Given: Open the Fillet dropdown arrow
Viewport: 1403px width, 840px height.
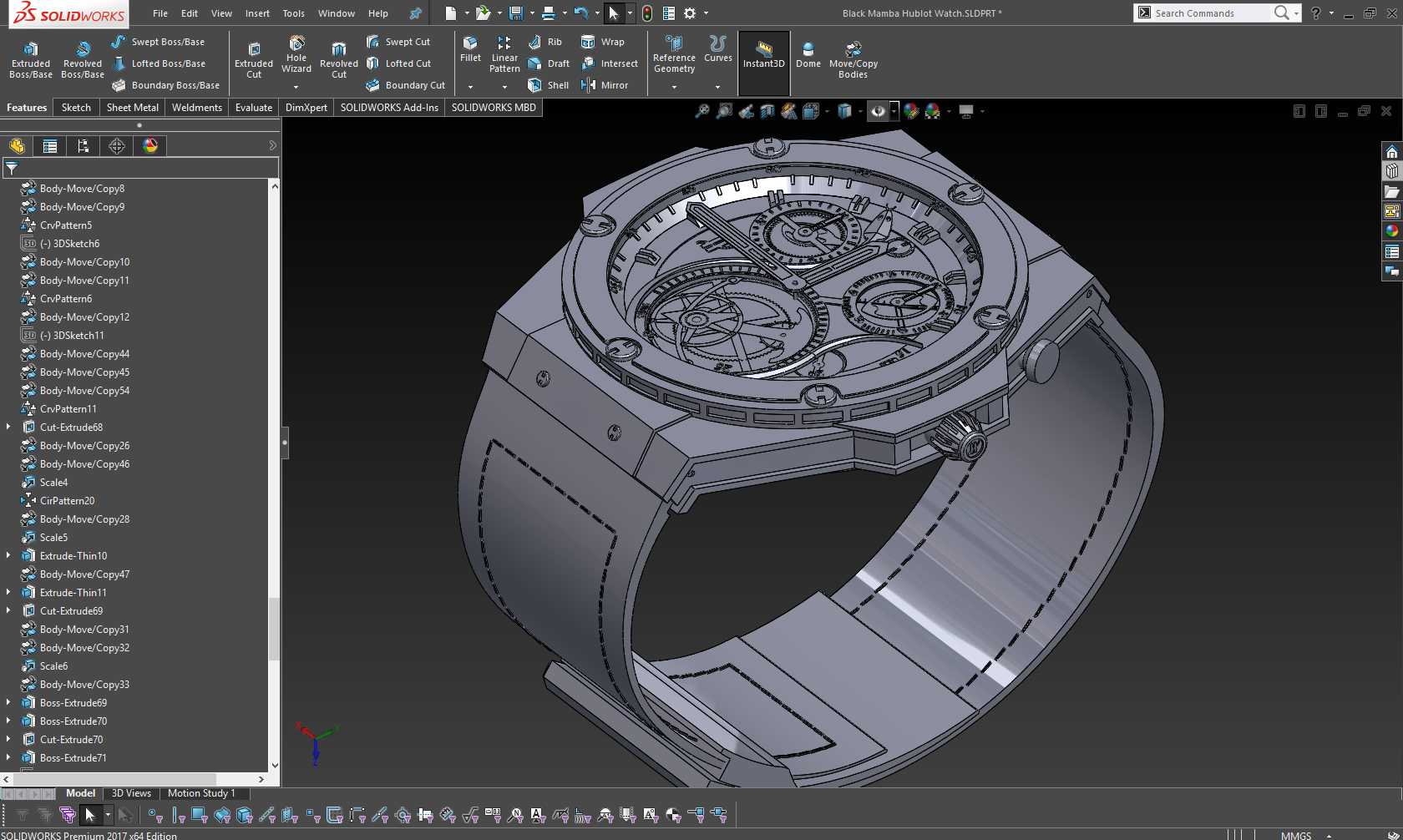Looking at the screenshot, I should coord(470,87).
